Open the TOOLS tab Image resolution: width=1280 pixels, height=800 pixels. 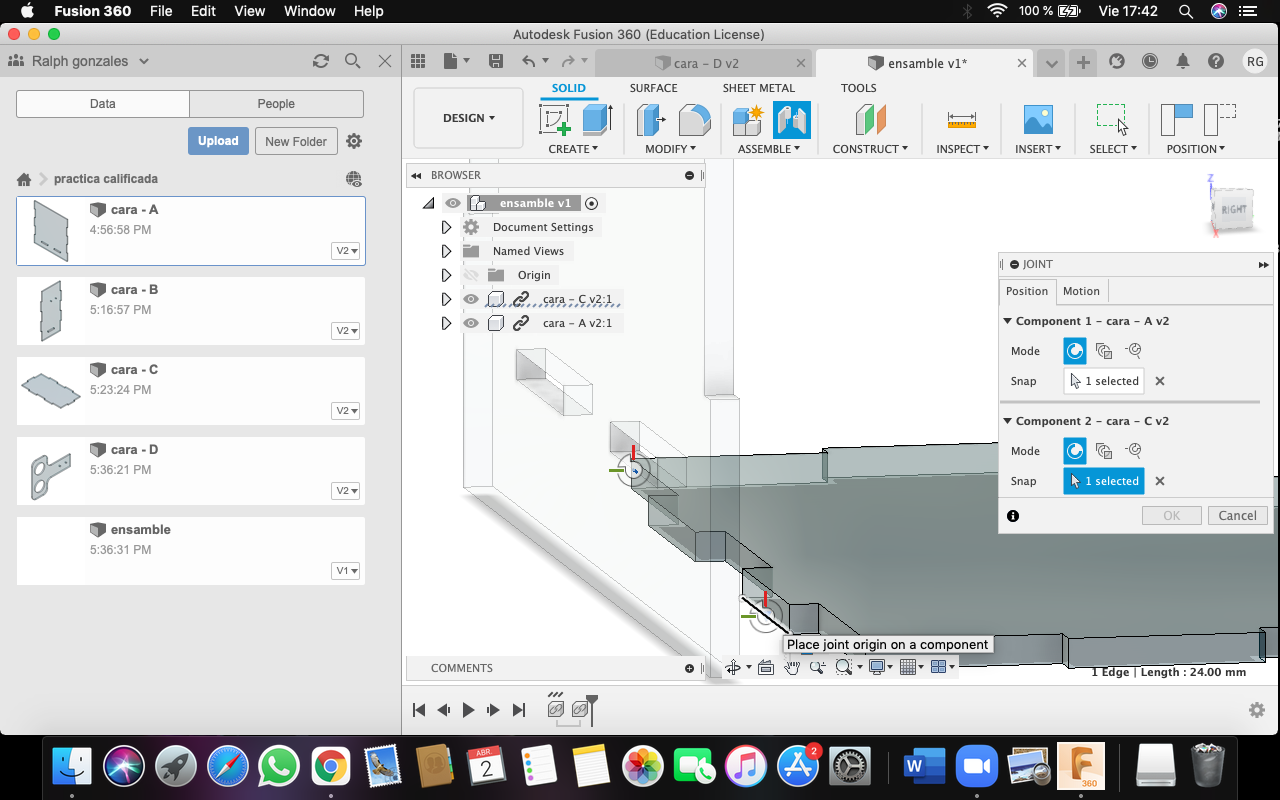(858, 88)
